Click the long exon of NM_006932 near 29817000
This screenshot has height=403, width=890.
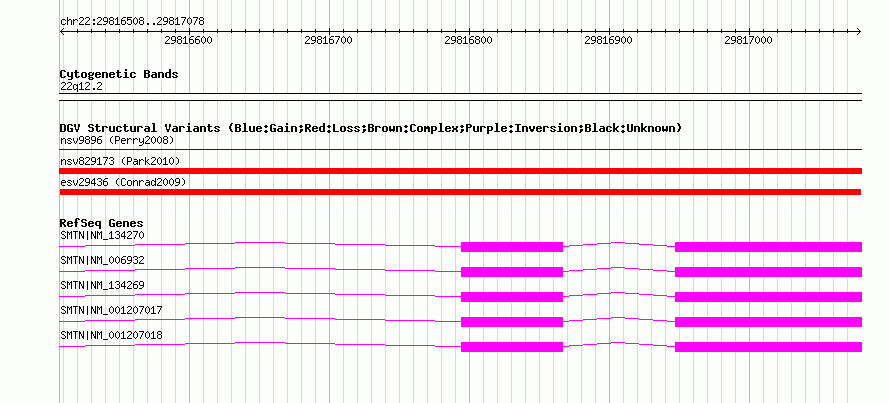[x=769, y=272]
